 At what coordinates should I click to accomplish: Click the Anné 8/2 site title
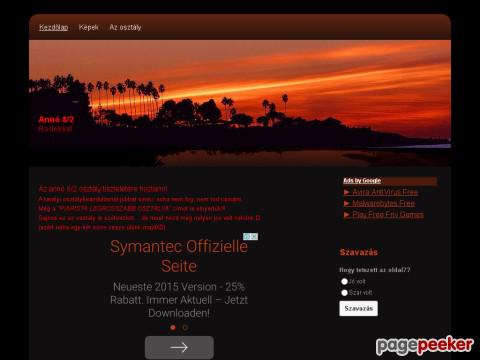pos(56,119)
